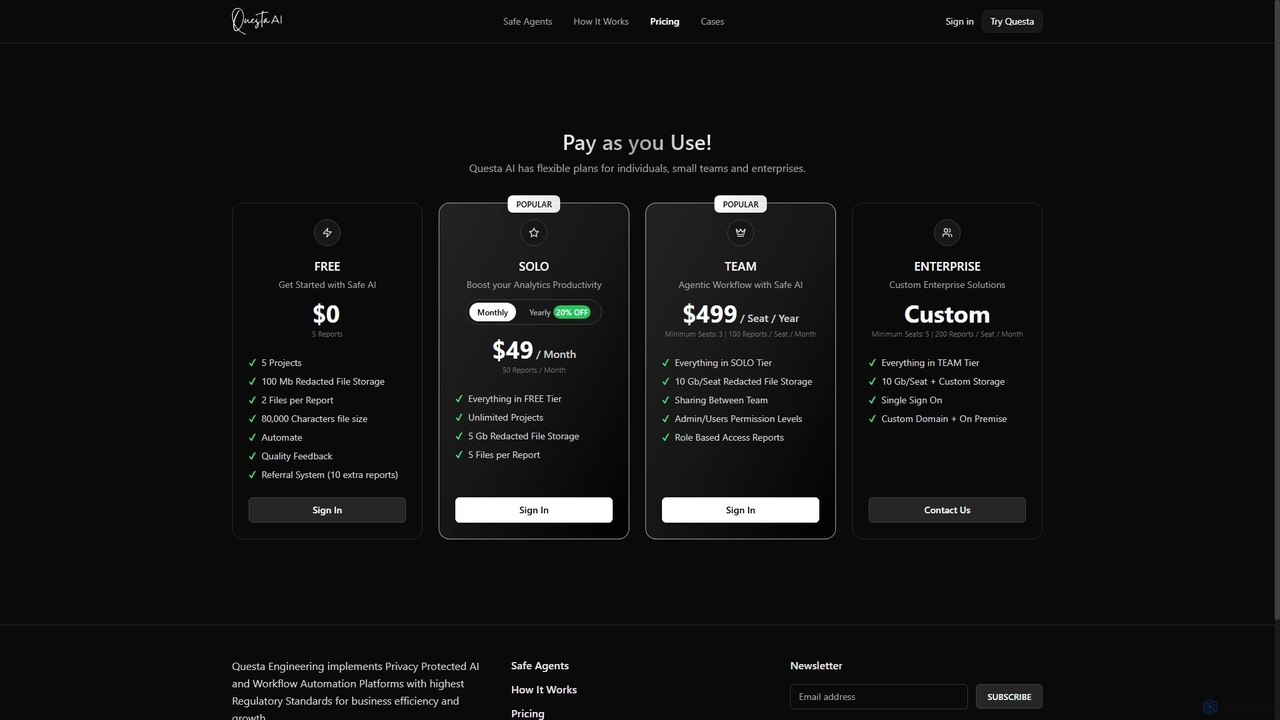Select Monthly billing option
The height and width of the screenshot is (720, 1280).
click(493, 312)
